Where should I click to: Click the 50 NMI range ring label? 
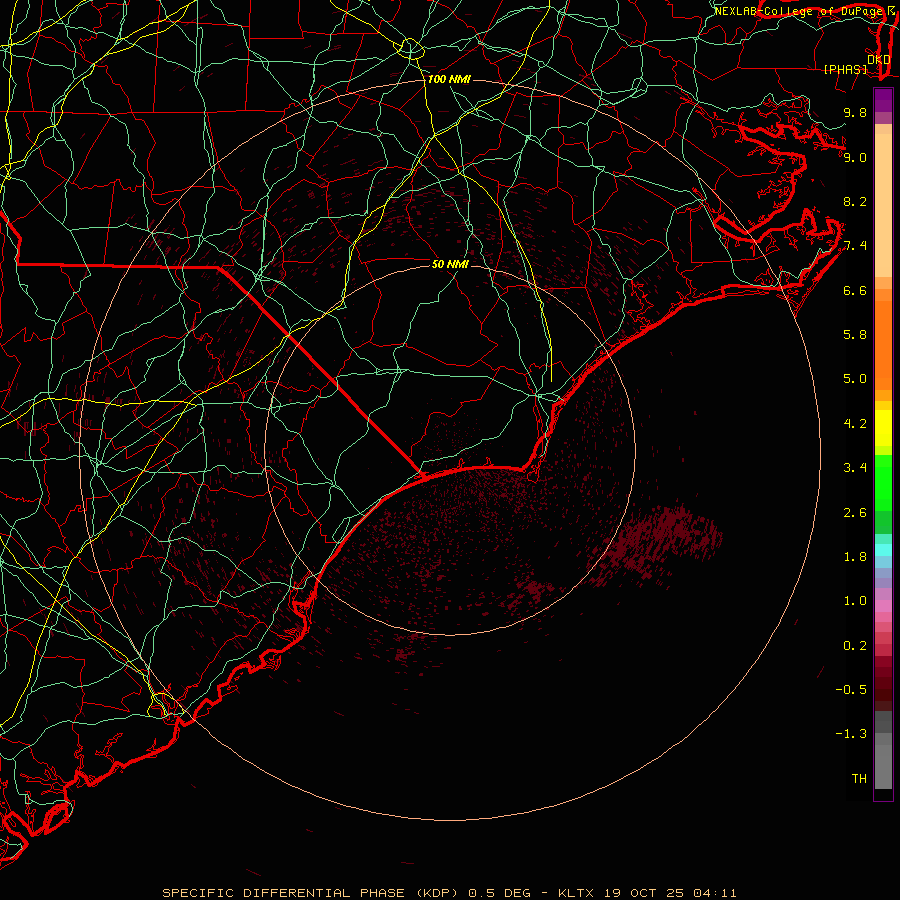(450, 264)
